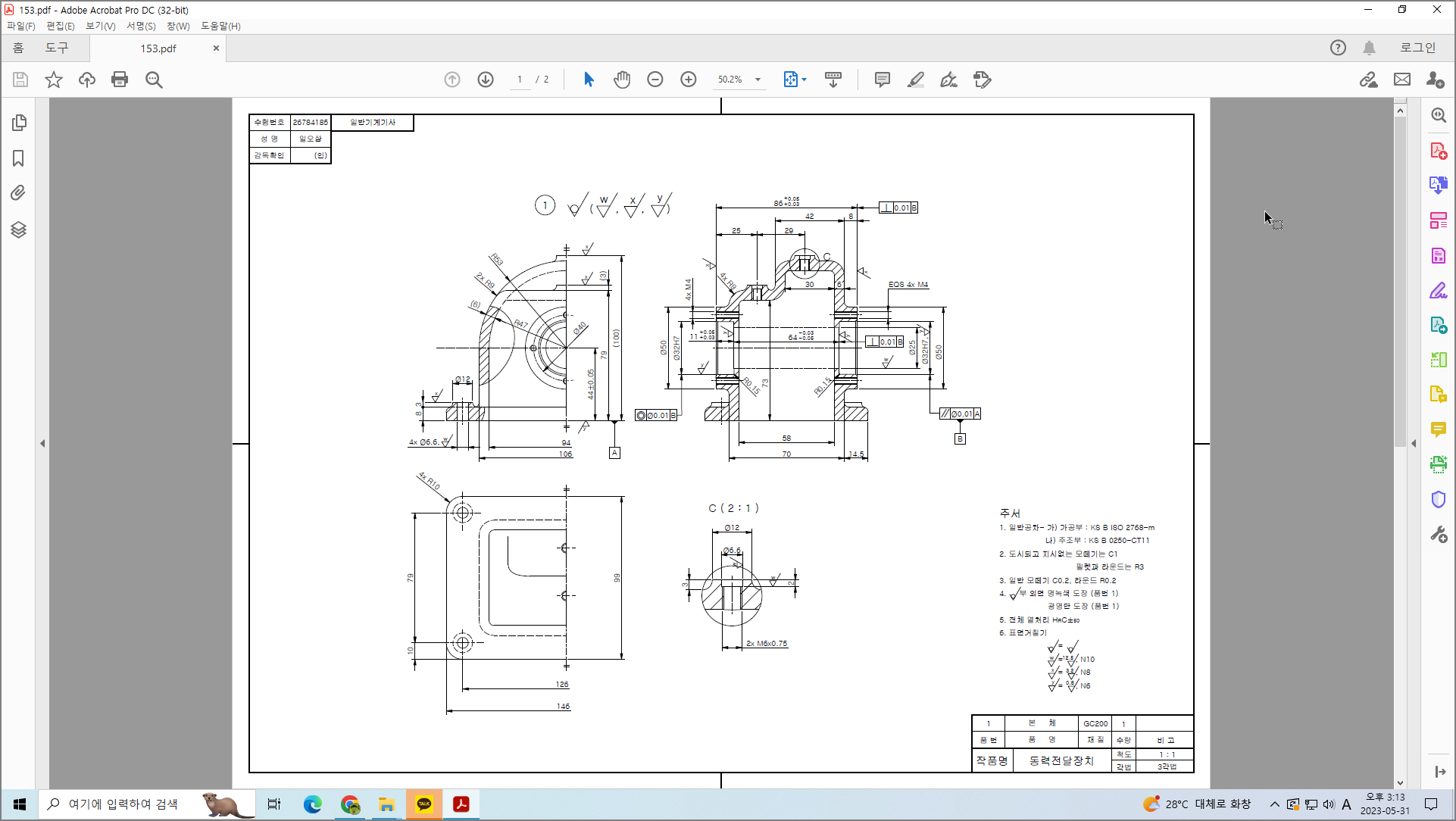Open the zoom percentage dropdown
The image size is (1456, 821).
coord(758,79)
